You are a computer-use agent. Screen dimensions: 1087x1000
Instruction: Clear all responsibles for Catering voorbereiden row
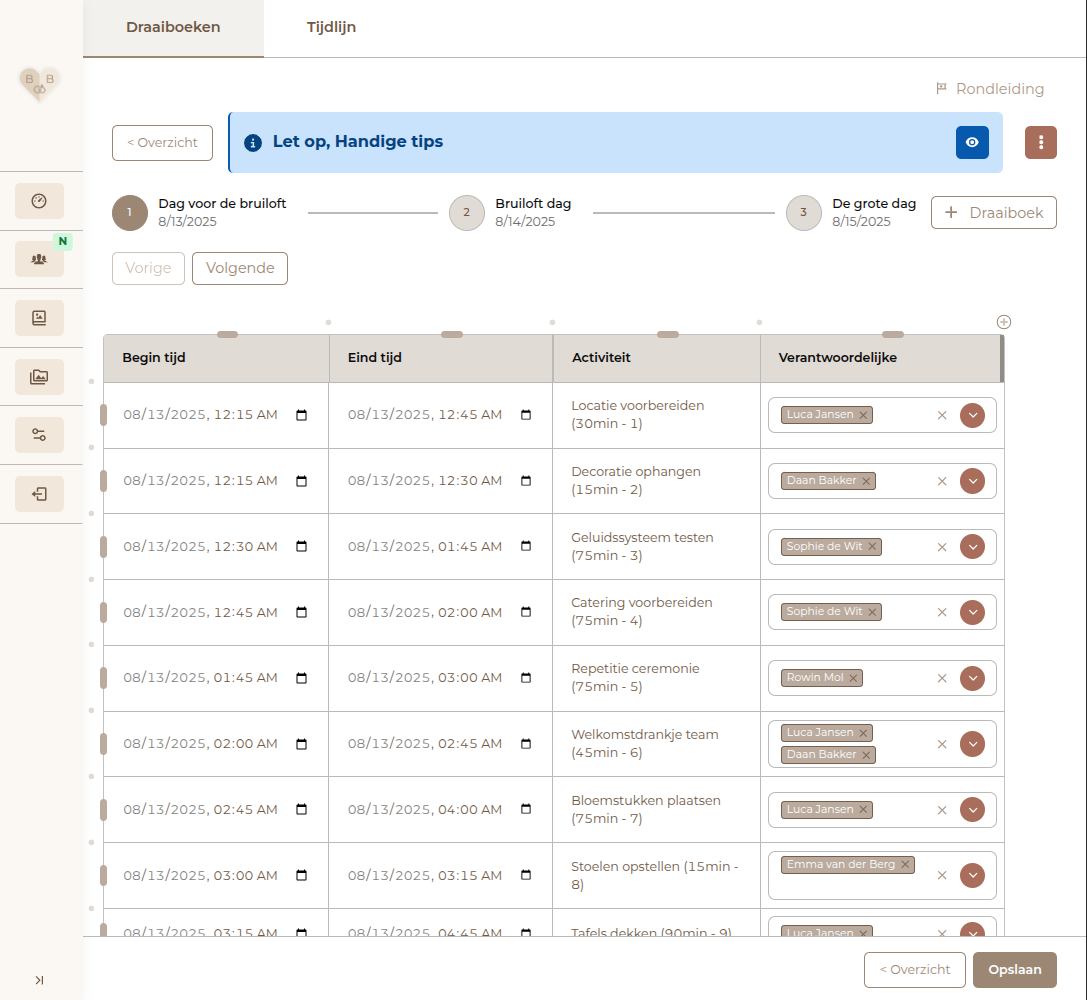tap(942, 613)
